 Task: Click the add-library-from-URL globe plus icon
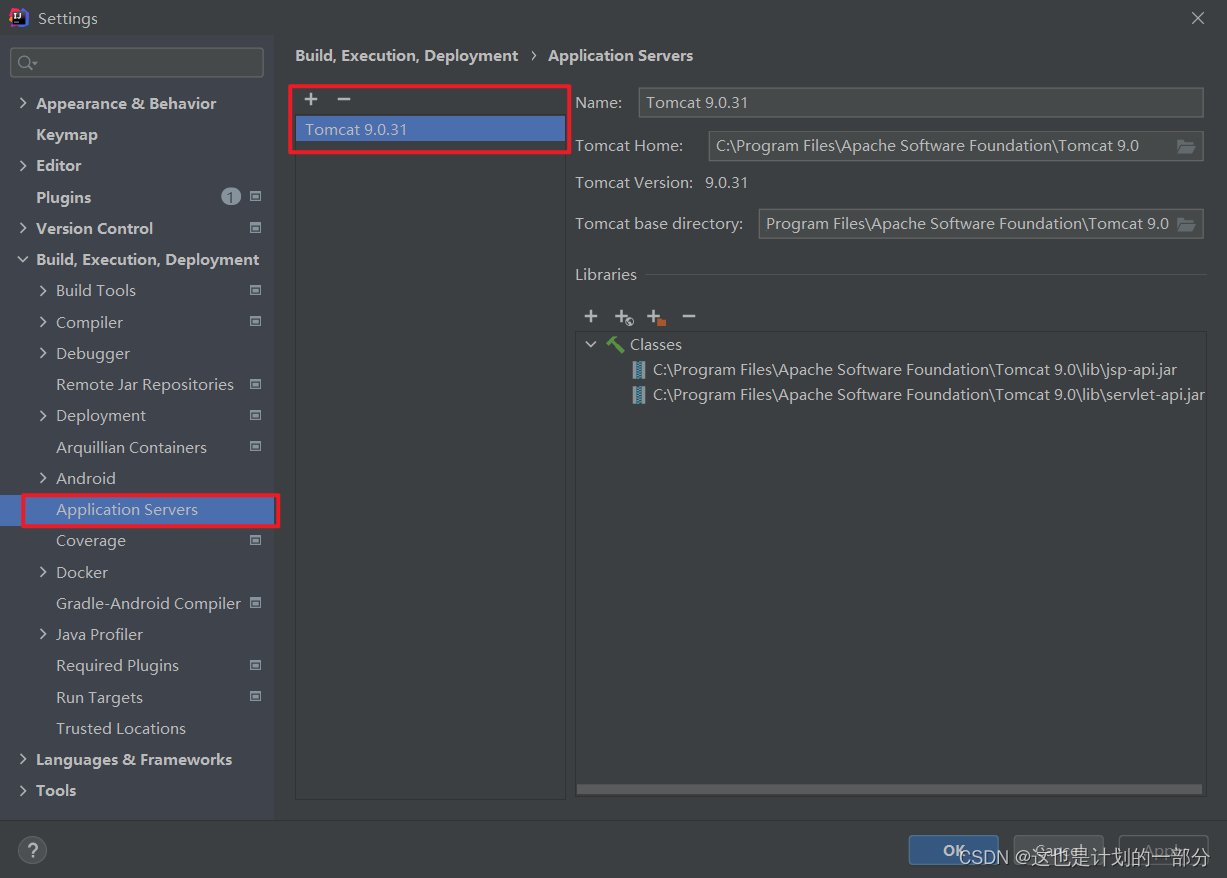coord(624,317)
